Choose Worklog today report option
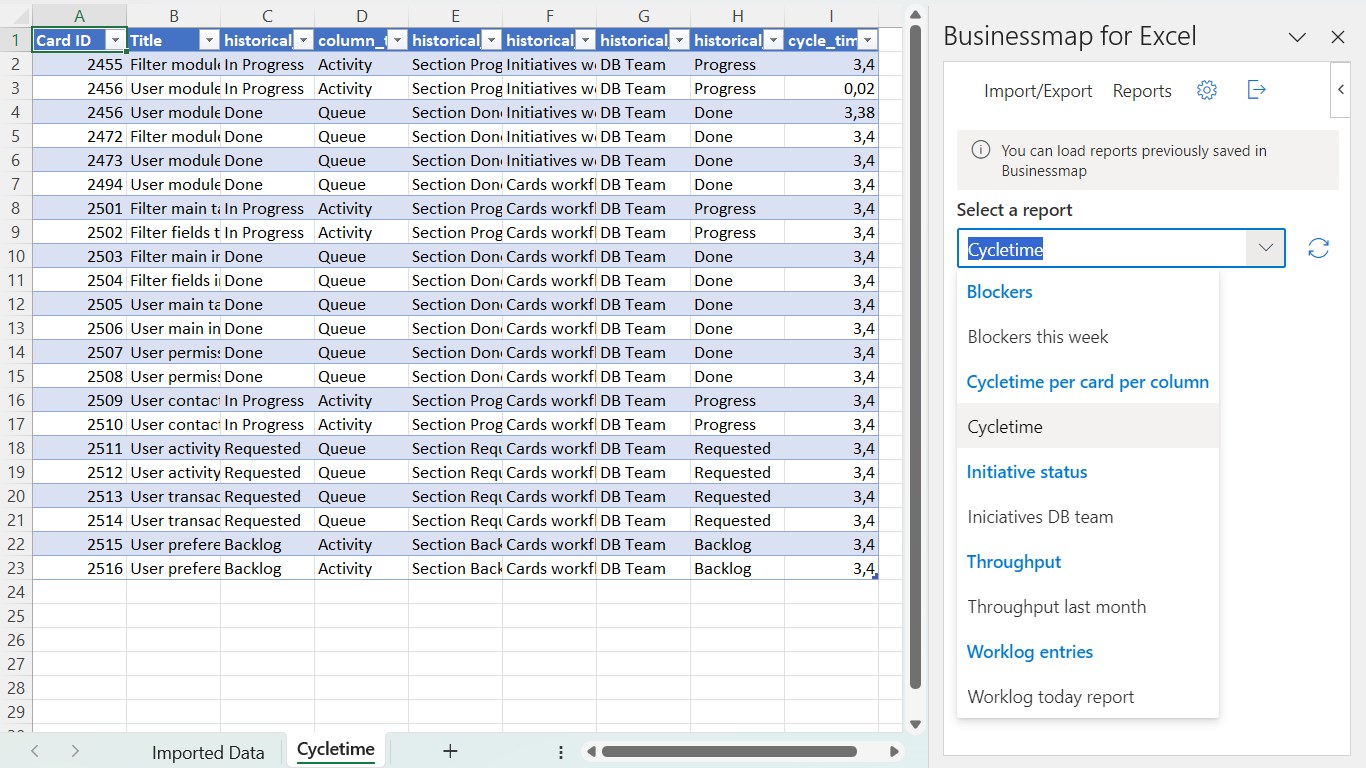This screenshot has width=1366, height=768. [x=1088, y=697]
